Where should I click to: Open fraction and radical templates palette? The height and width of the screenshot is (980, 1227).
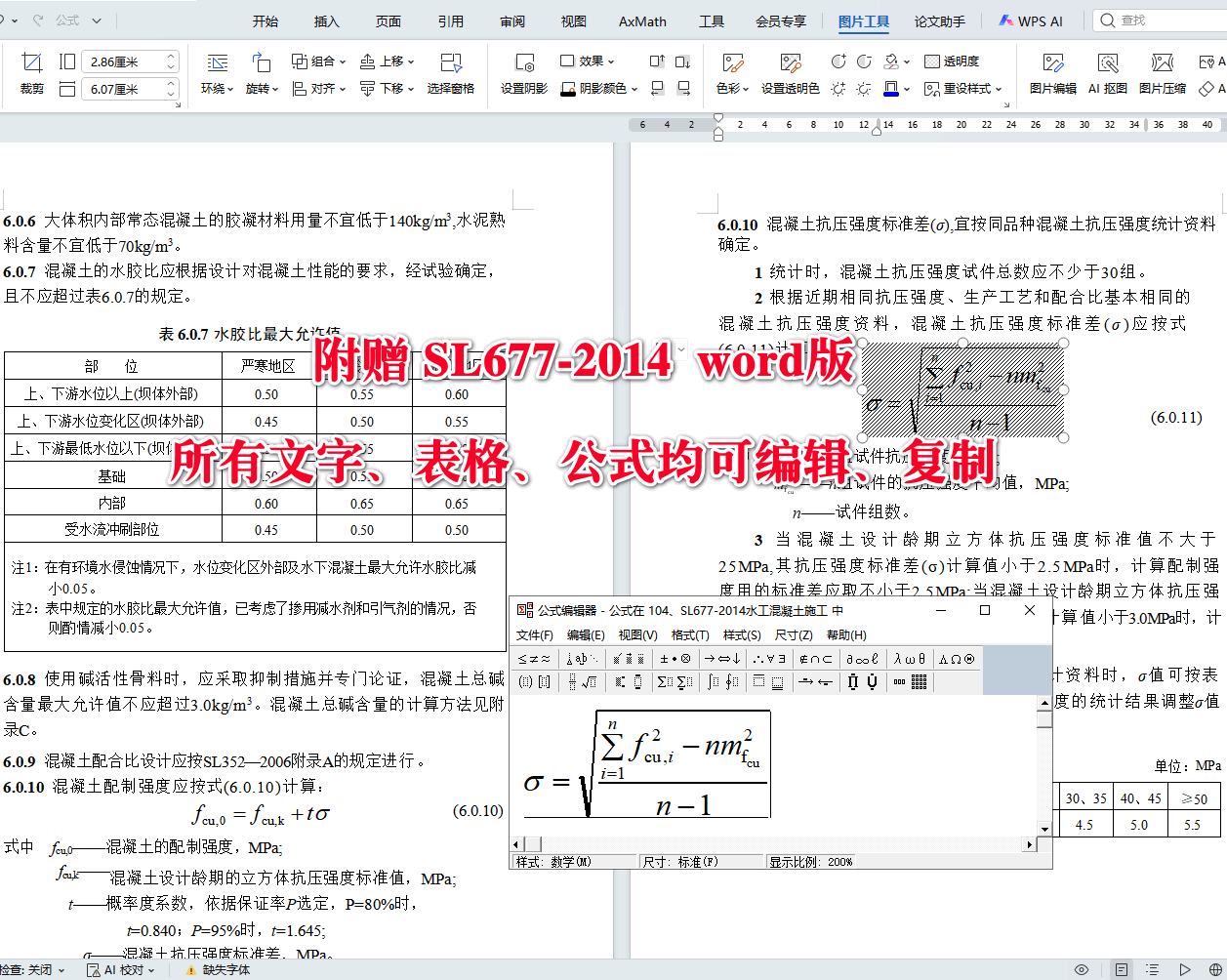click(582, 682)
